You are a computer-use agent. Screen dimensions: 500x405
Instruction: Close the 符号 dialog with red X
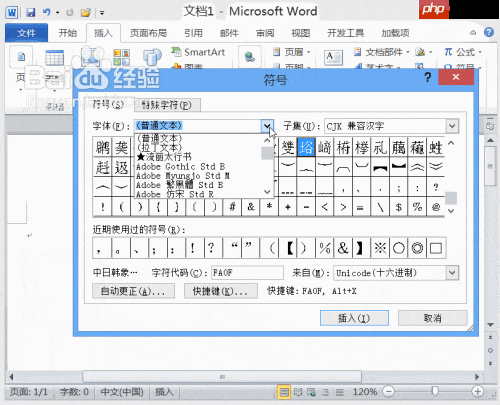tap(456, 77)
